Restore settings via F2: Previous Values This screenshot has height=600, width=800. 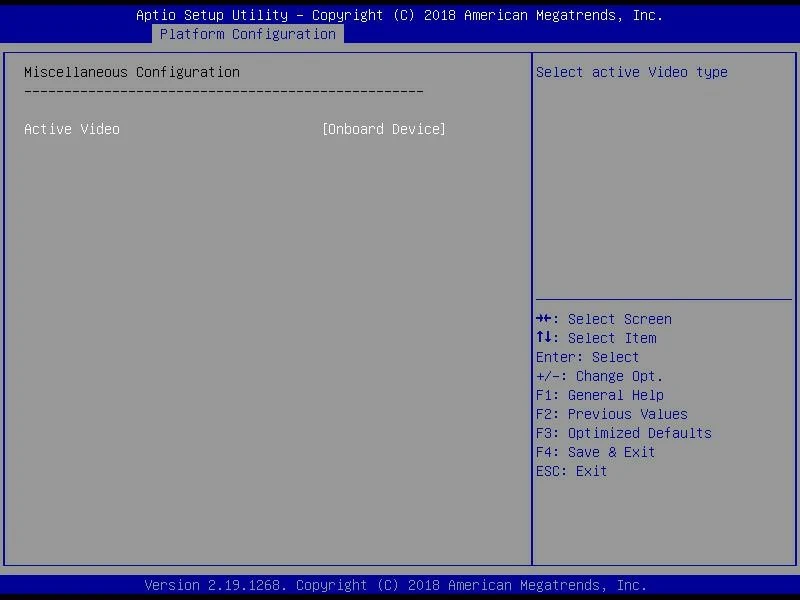(611, 414)
